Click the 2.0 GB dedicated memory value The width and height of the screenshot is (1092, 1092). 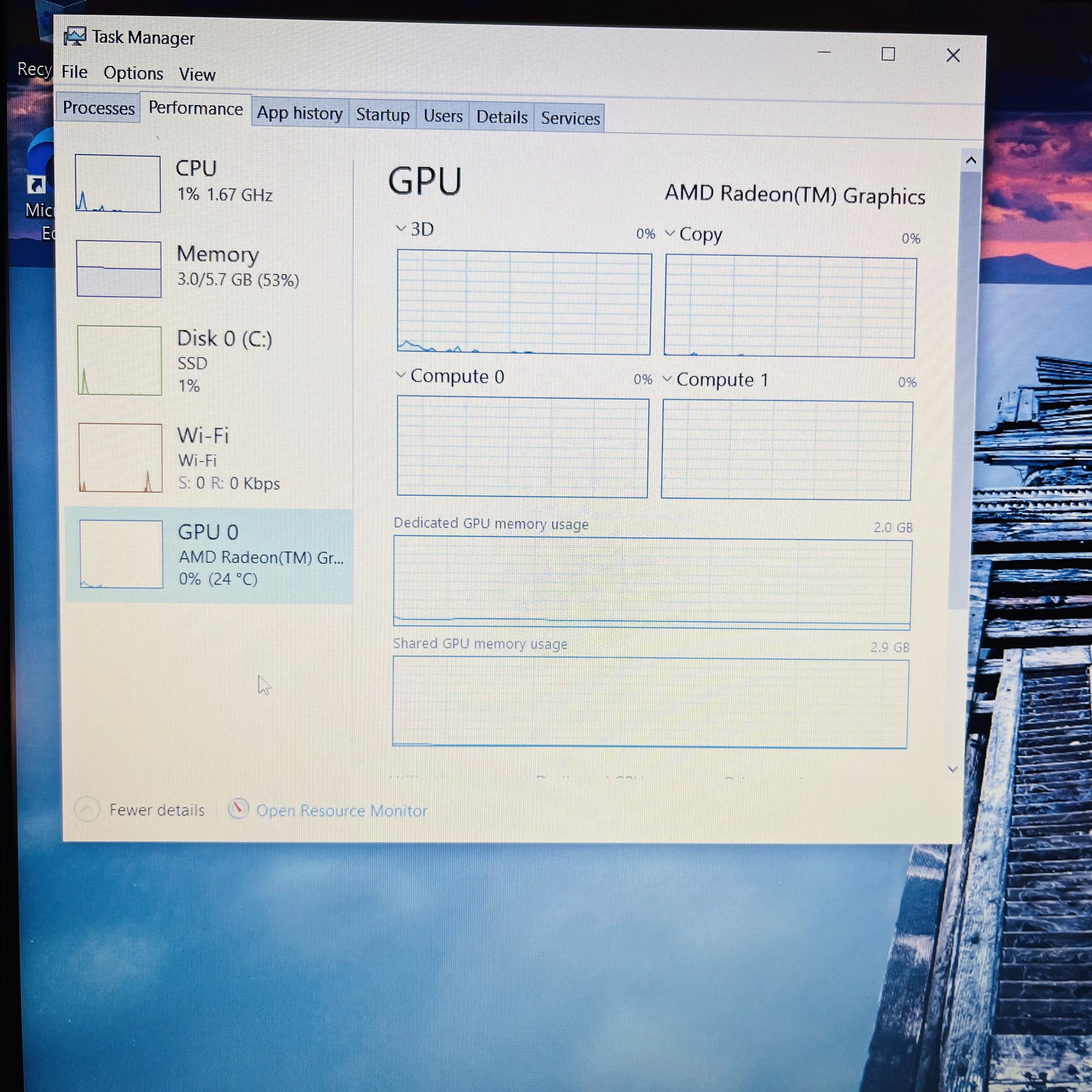pos(893,527)
